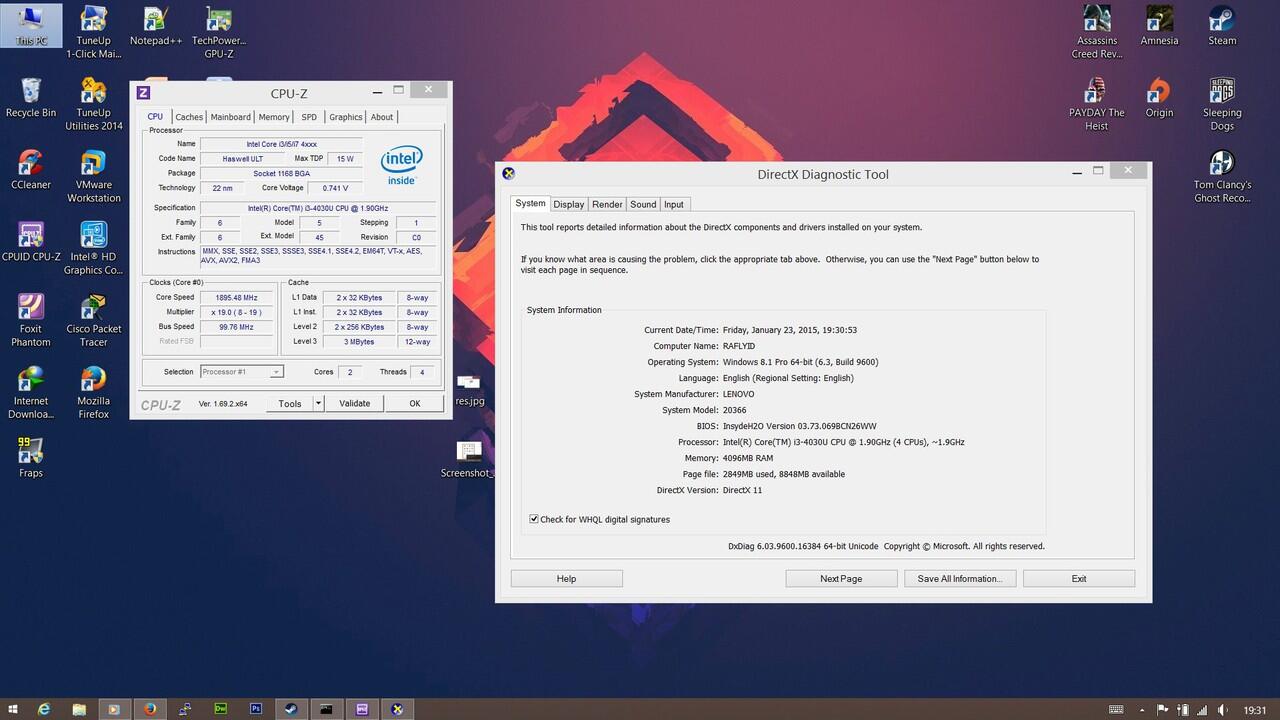Click the Help button in DxDiag
Screen dimensions: 1280x720
(x=566, y=578)
